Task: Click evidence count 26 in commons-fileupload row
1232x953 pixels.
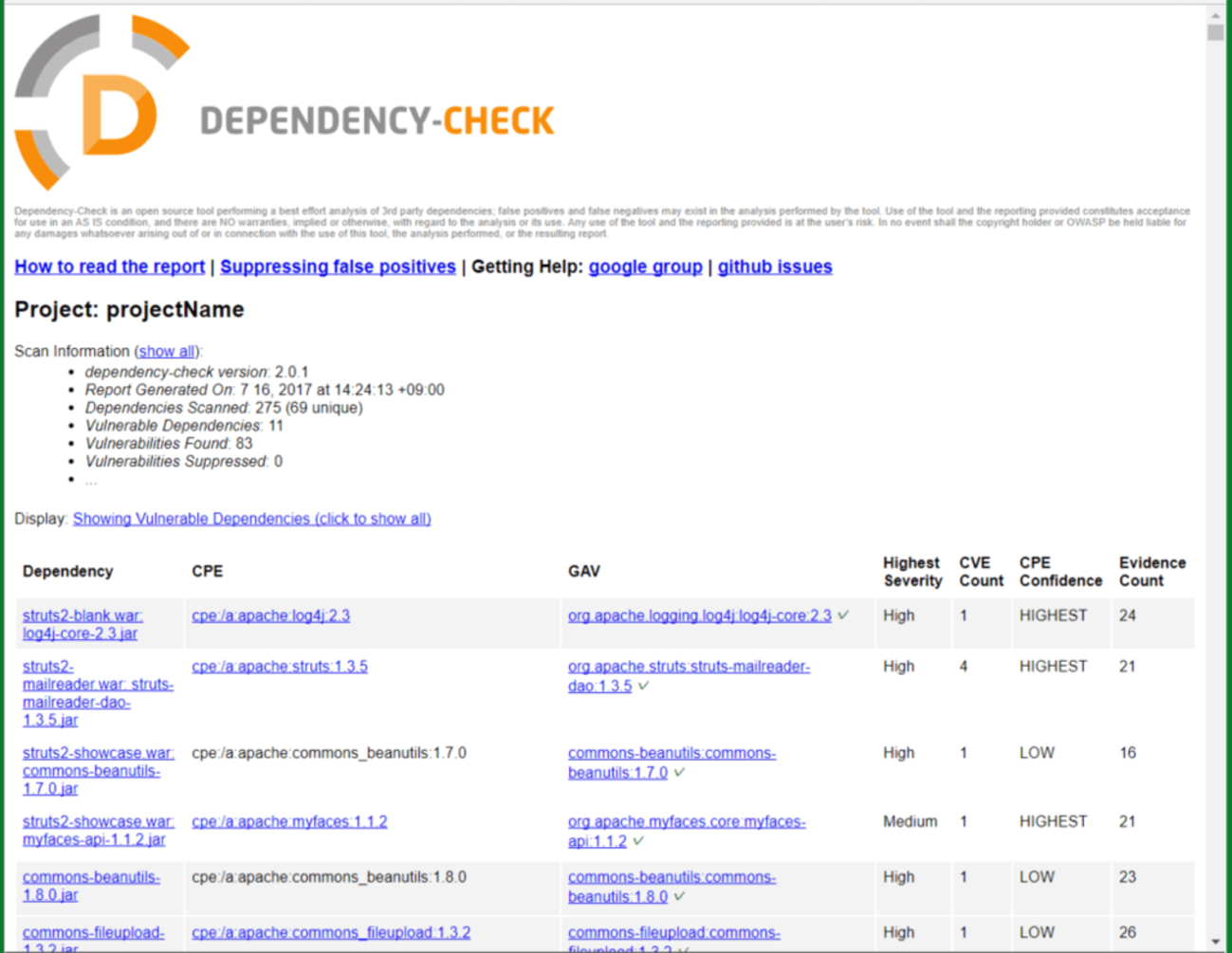Action: [x=1128, y=932]
